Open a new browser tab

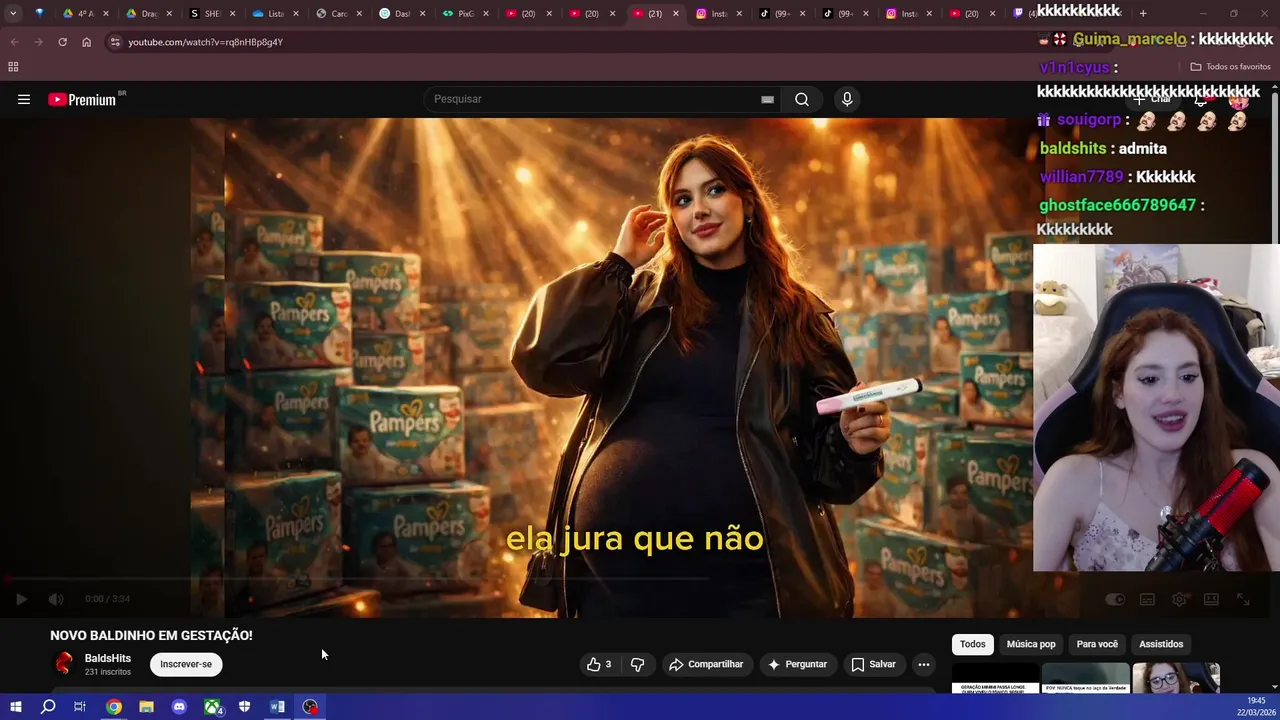(1143, 13)
